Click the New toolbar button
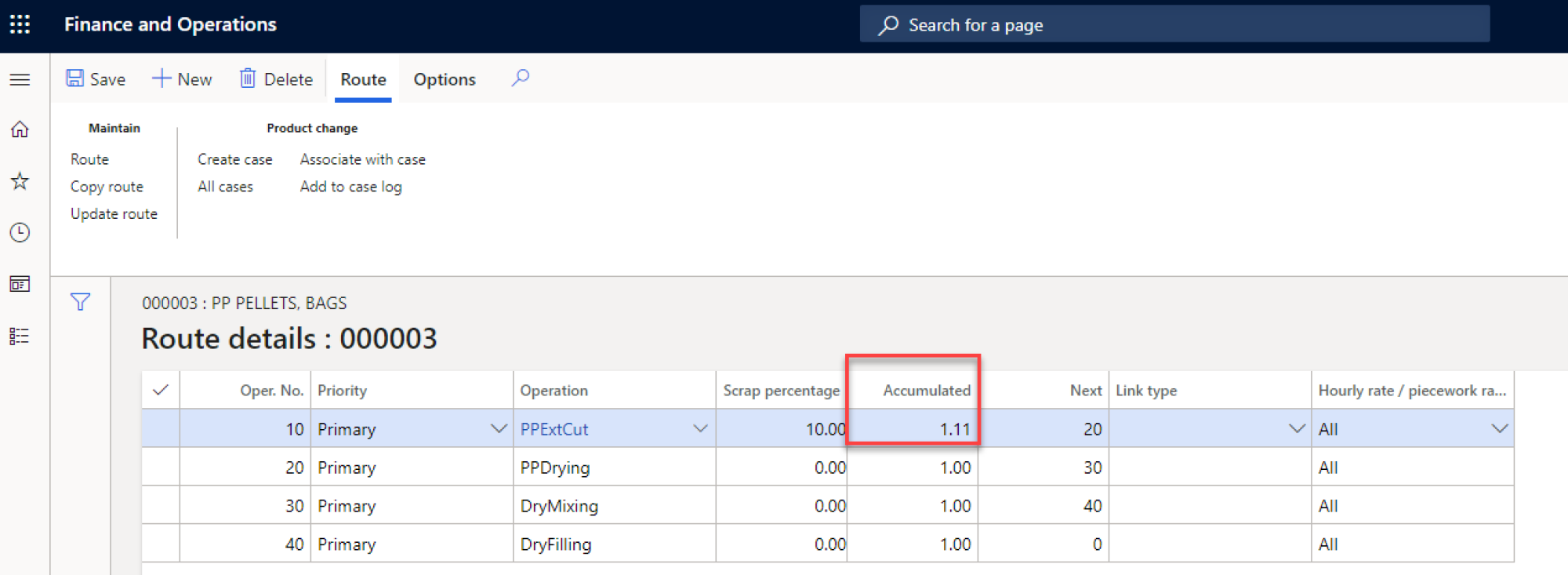The height and width of the screenshot is (575, 1568). (x=182, y=79)
